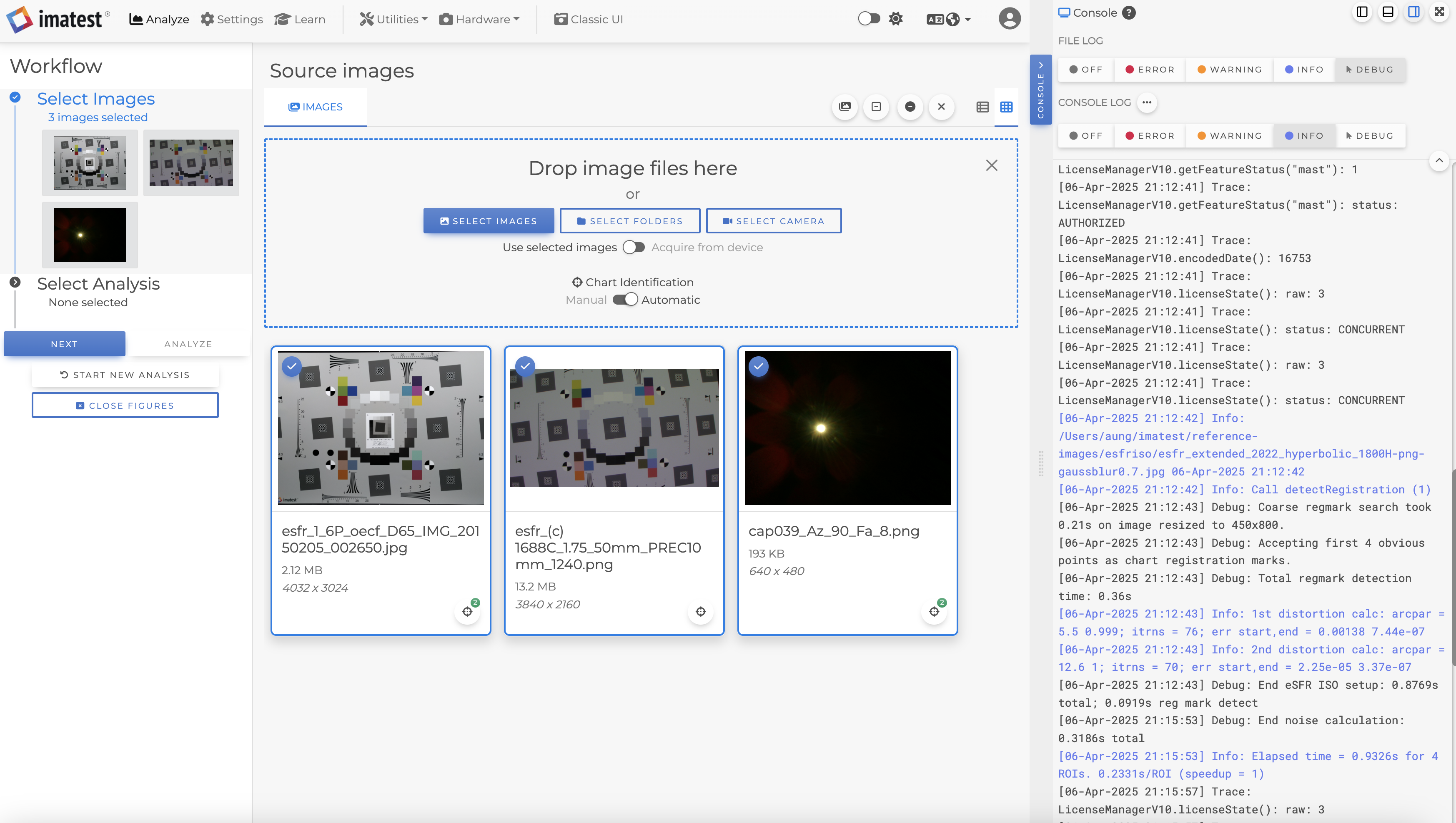
Task: Expand the Hardware dropdown
Action: [x=479, y=19]
